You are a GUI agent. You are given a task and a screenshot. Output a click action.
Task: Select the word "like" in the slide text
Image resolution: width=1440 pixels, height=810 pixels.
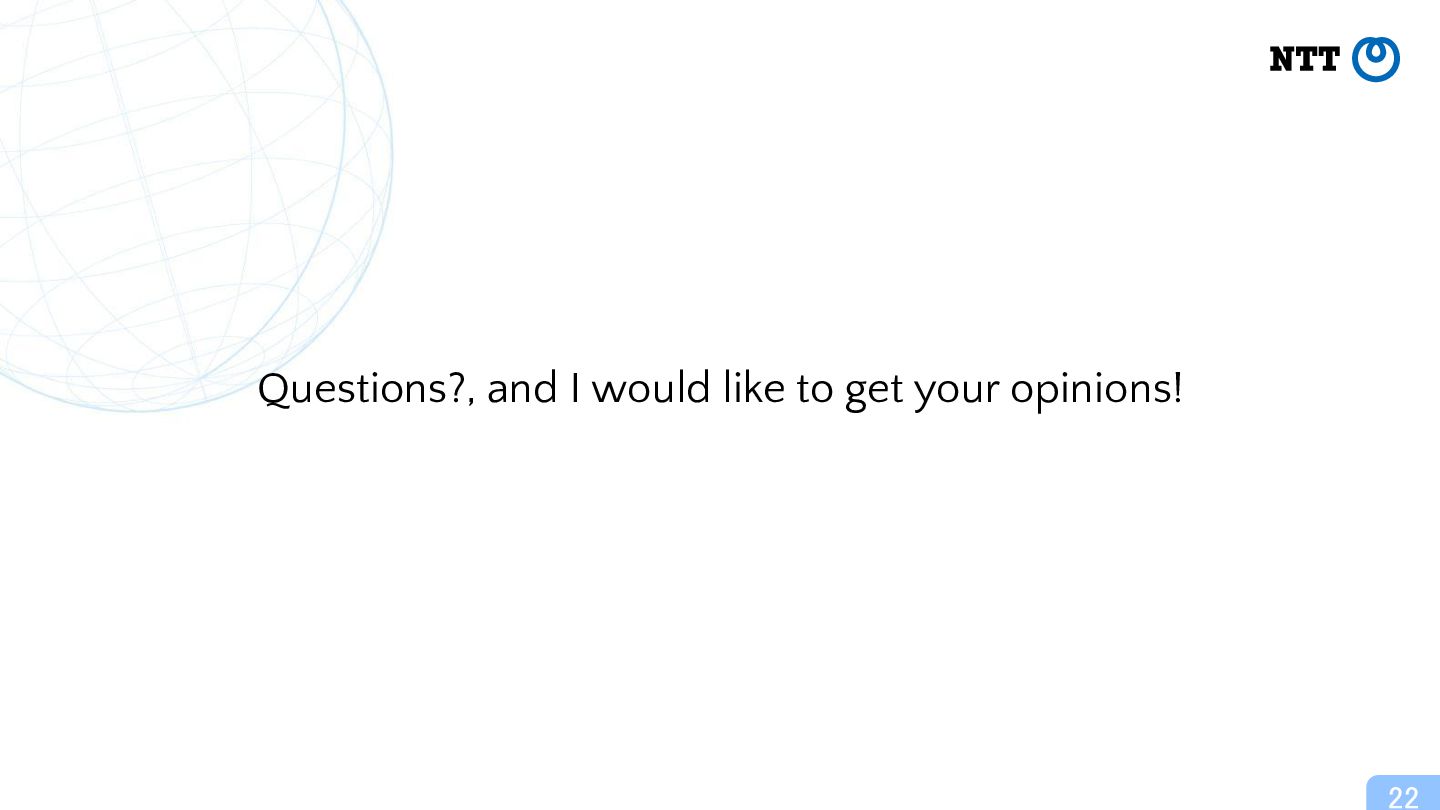coord(755,388)
